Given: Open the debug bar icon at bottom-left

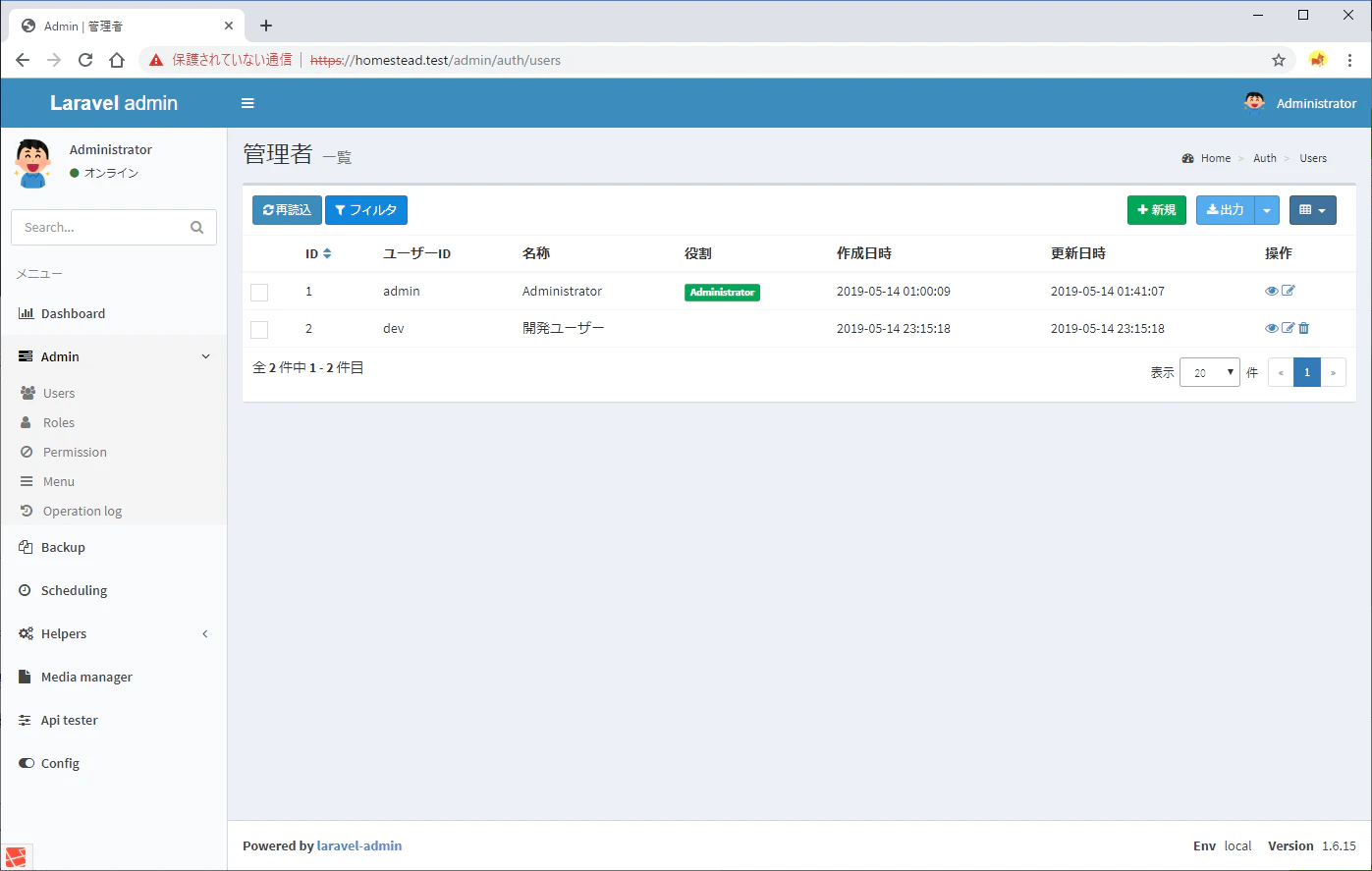Looking at the screenshot, I should (18, 856).
